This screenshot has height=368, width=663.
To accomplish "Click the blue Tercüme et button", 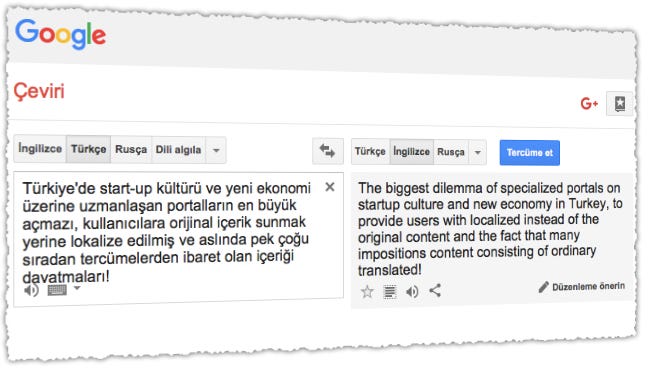I will pos(529,153).
